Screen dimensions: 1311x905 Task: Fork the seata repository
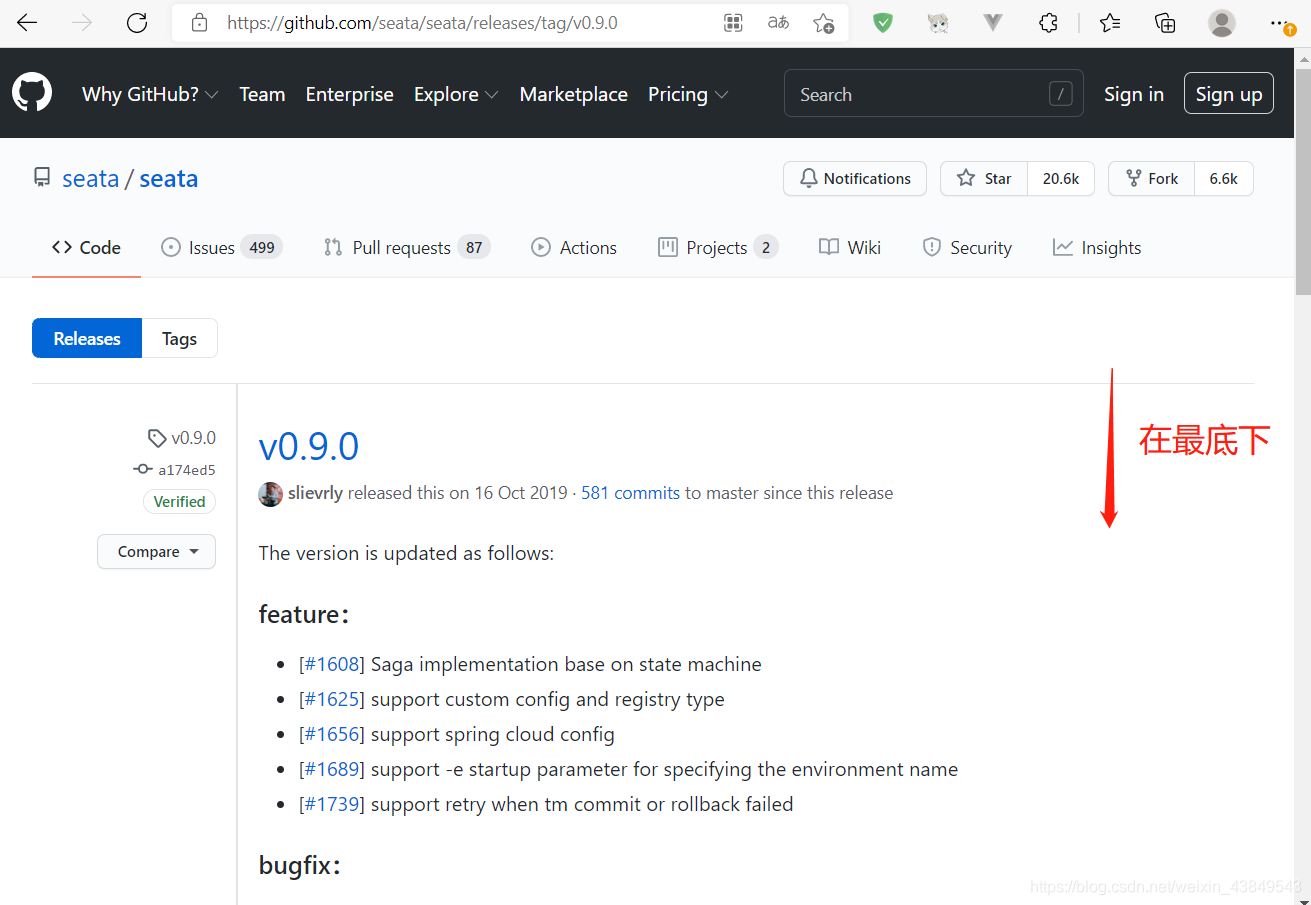(1152, 179)
